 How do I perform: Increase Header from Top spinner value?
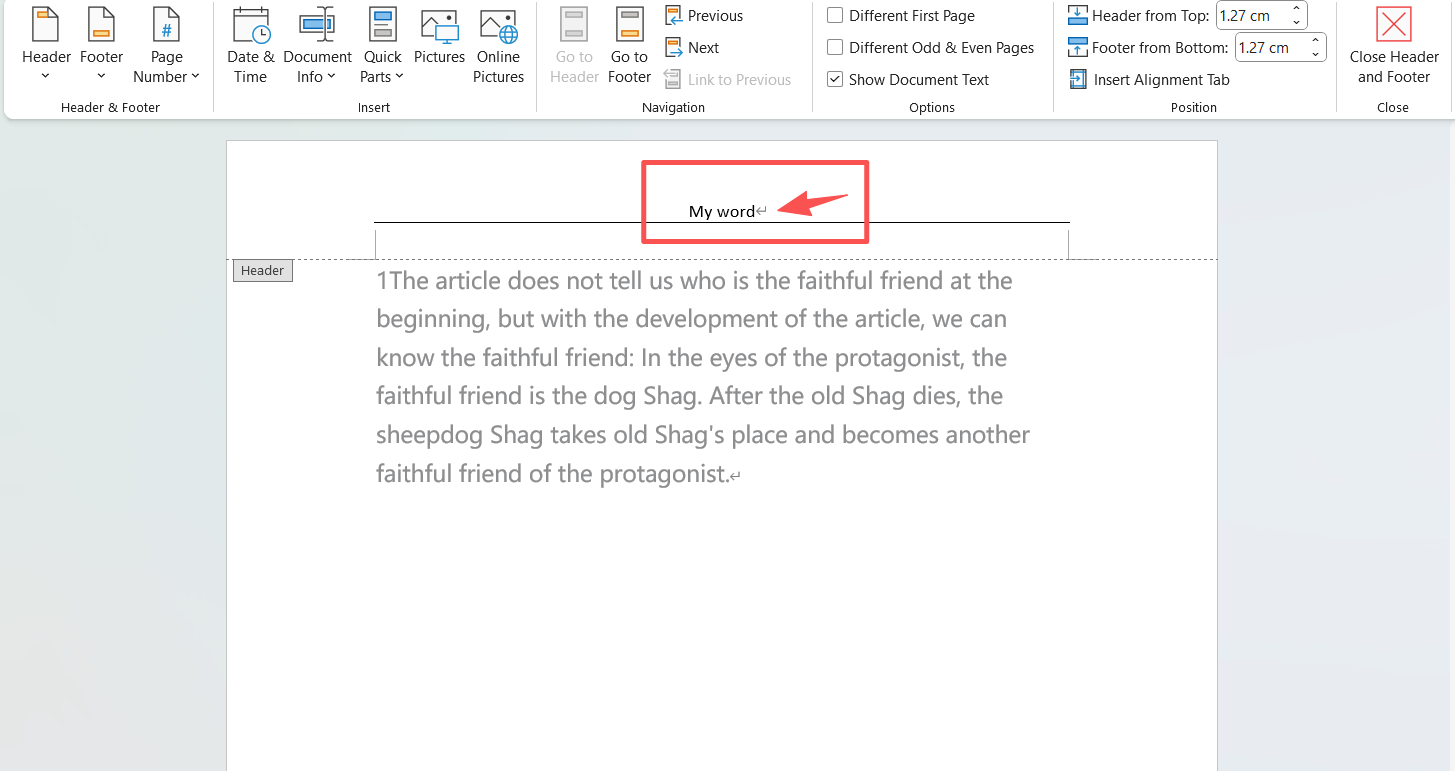(1297, 10)
